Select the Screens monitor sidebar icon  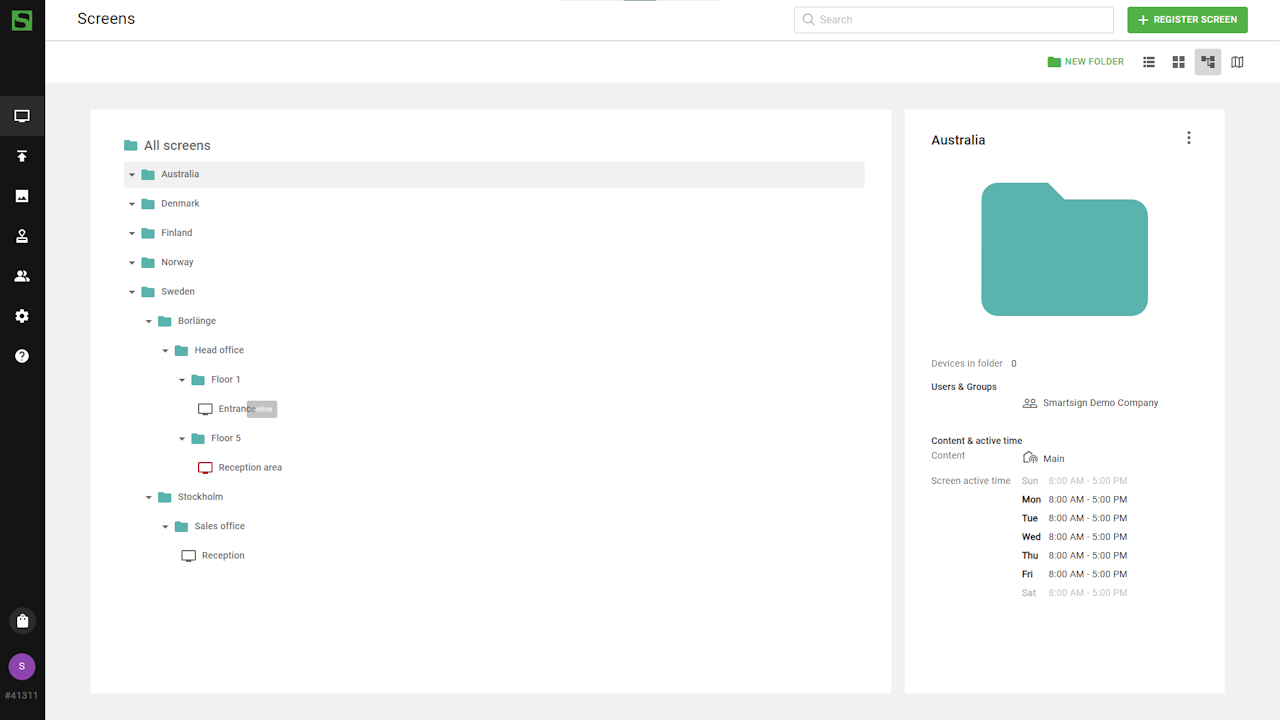point(22,116)
